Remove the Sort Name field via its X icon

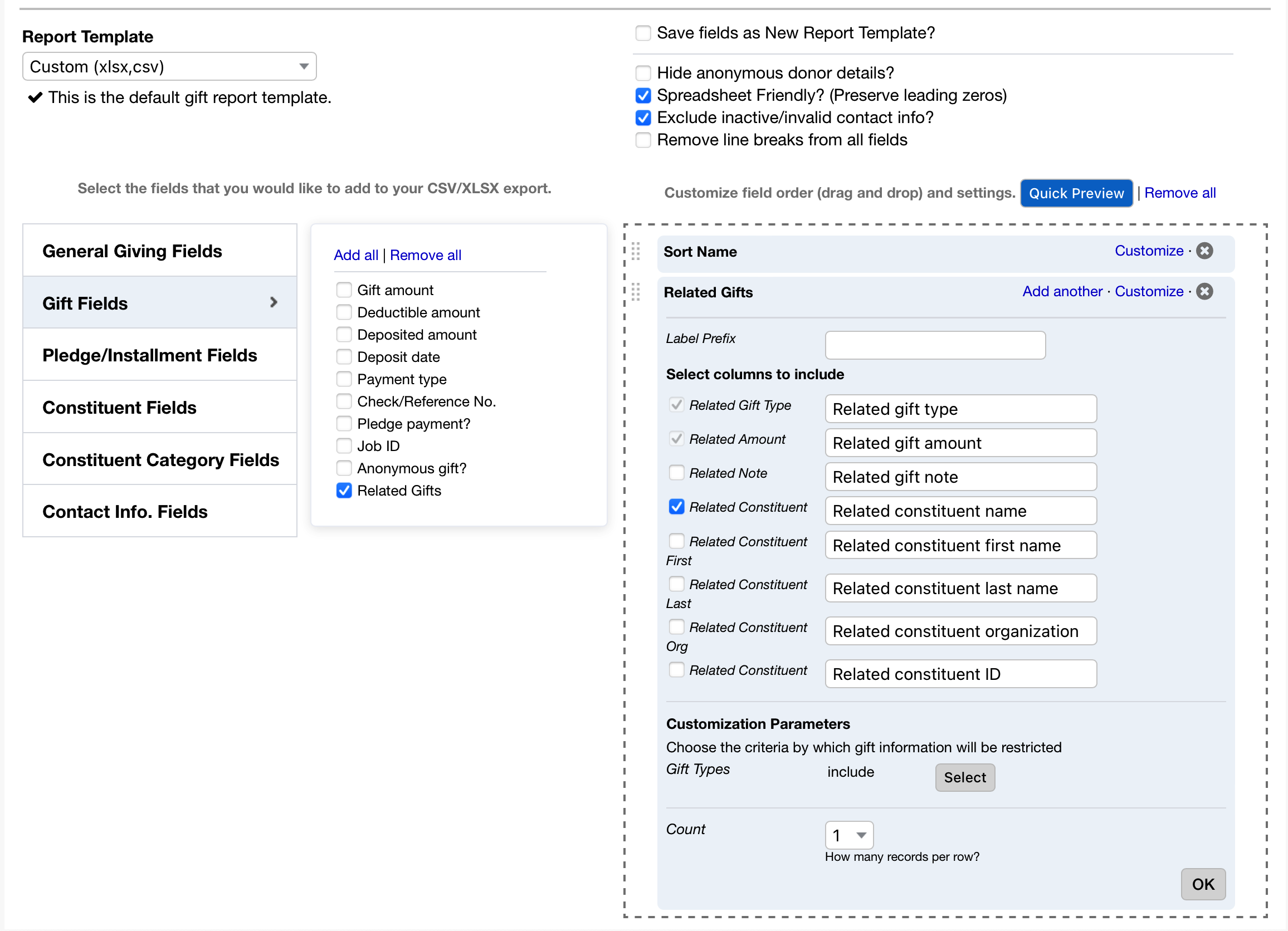pos(1205,251)
